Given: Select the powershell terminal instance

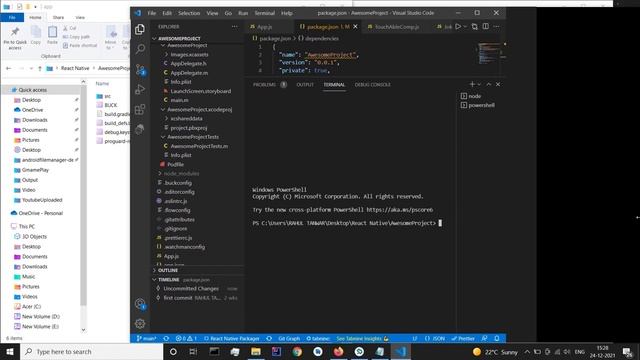Looking at the screenshot, I should (x=481, y=105).
